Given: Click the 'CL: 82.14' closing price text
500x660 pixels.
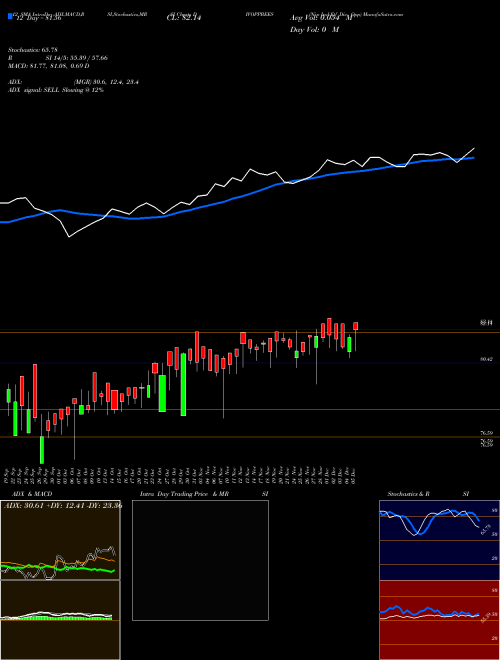Looking at the screenshot, I should (184, 18).
